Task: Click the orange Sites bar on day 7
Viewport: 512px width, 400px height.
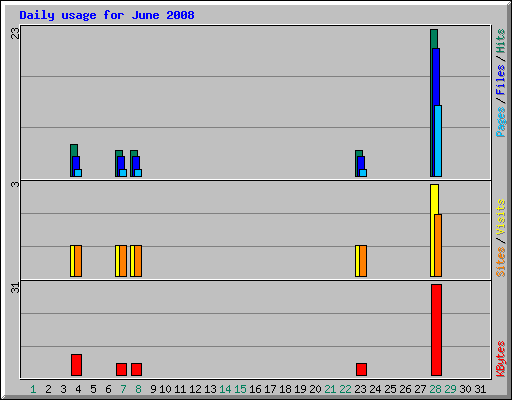Action: (123, 261)
